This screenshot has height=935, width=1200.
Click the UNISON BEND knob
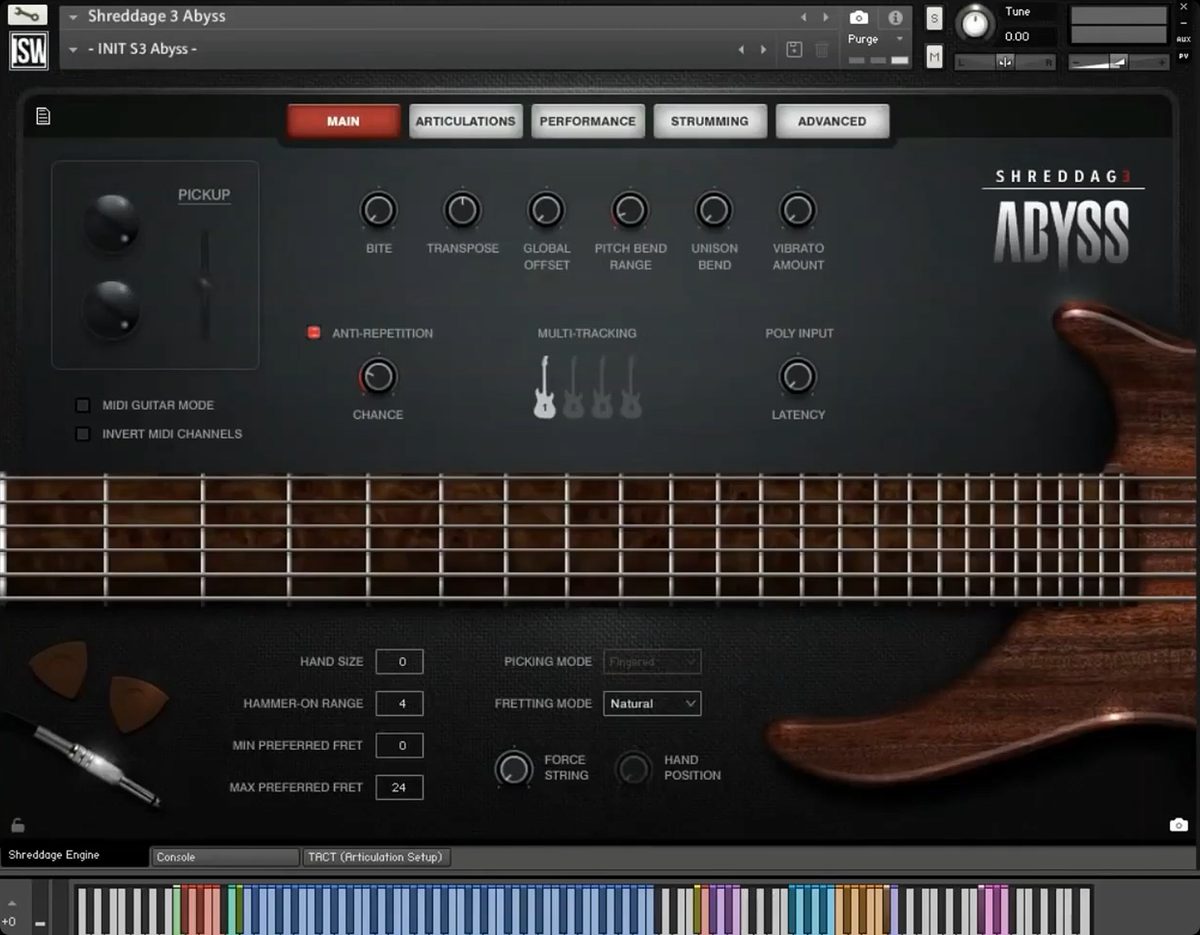click(x=714, y=211)
